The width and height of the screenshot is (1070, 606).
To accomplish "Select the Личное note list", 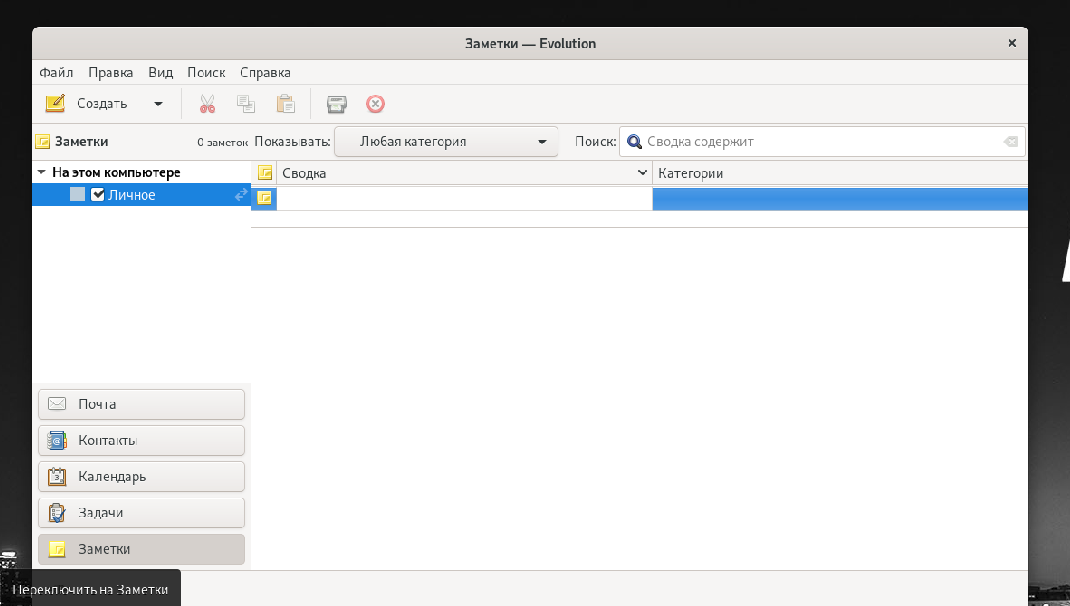I will pos(141,195).
